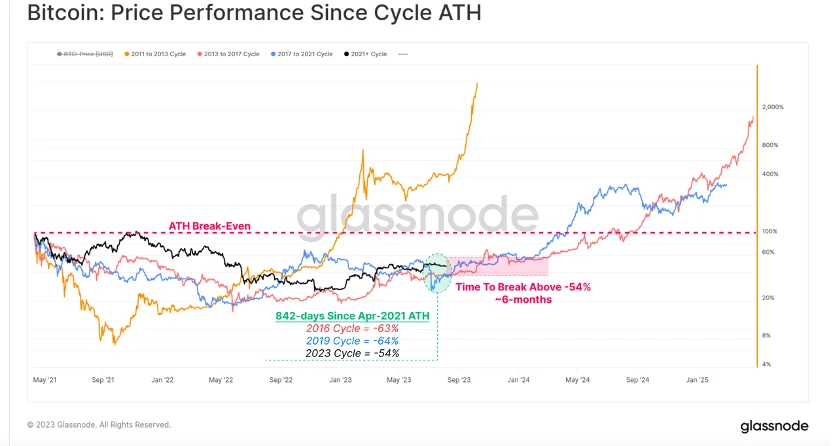Click the black 2023 Cycle = -54% text
Viewport: 832px width, 446px height.
click(351, 353)
